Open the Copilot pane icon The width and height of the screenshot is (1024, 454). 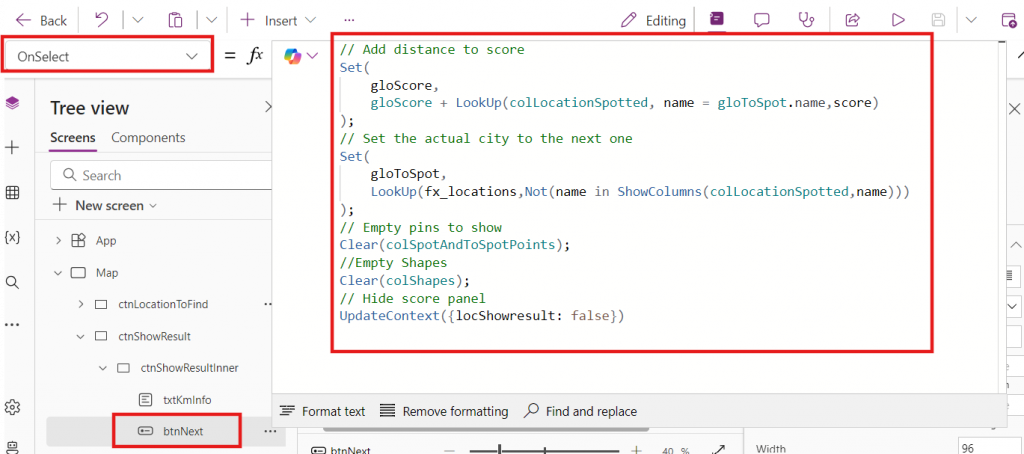click(x=717, y=20)
